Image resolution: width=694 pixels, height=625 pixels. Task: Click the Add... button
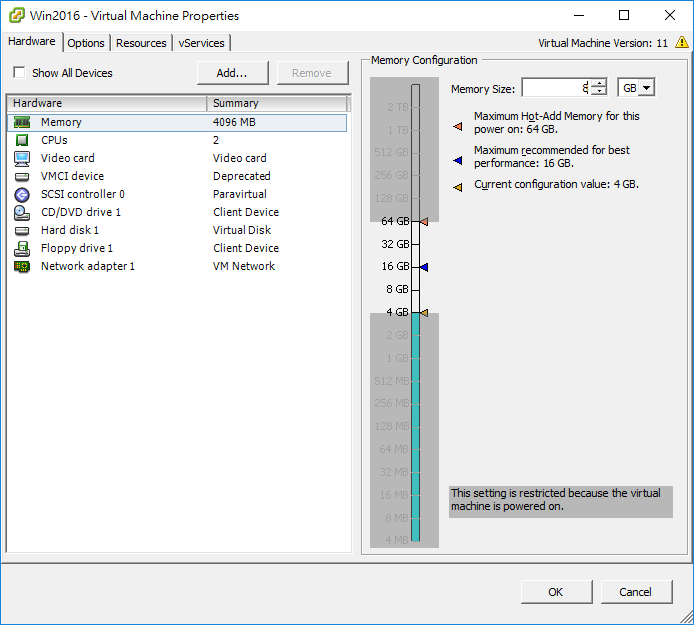(232, 73)
